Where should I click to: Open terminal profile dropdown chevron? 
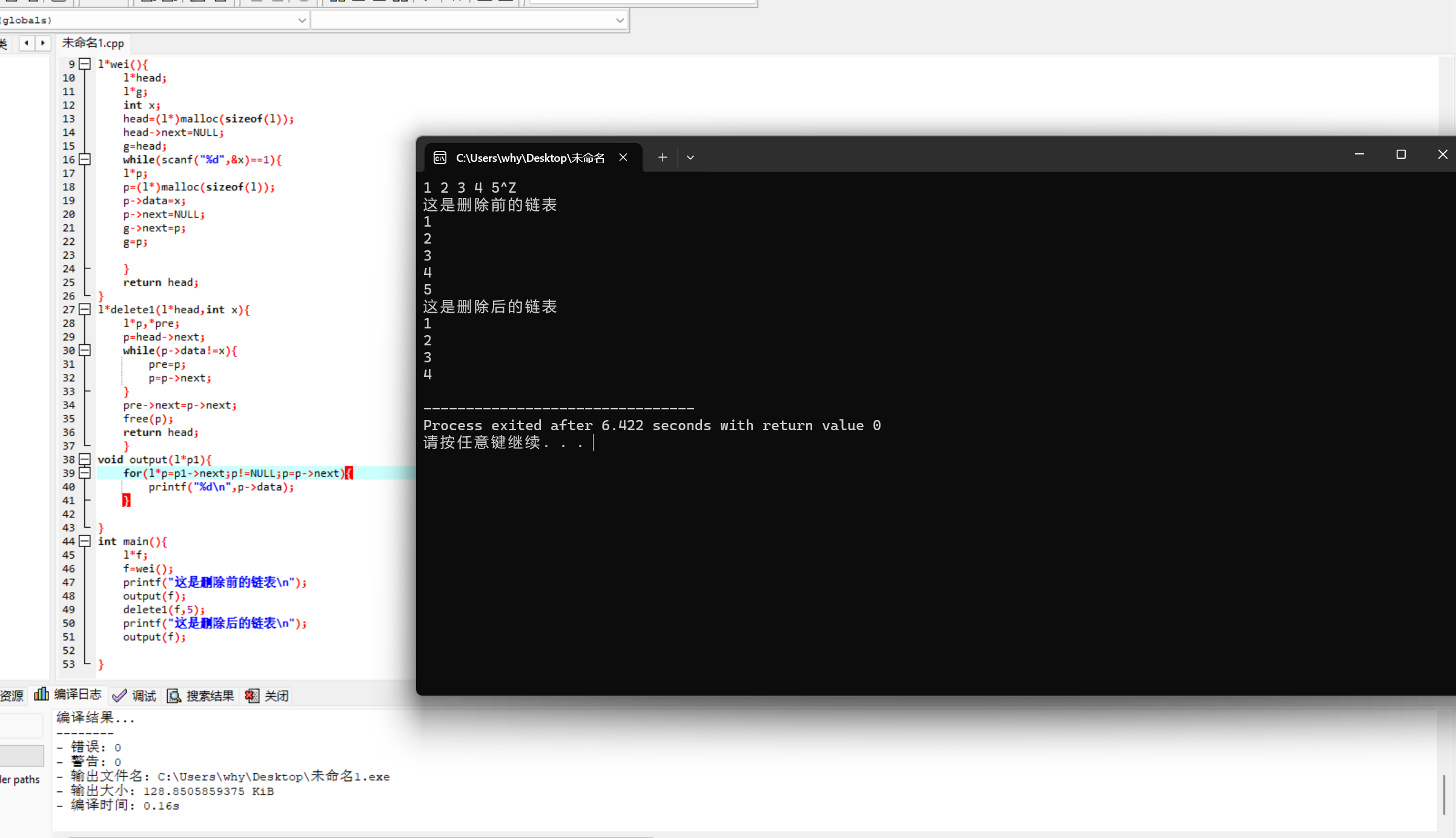(x=690, y=158)
